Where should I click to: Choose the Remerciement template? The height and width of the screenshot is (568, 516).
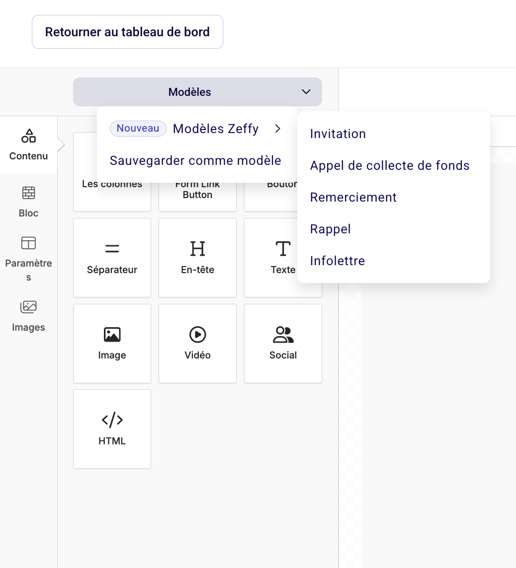[x=353, y=197]
